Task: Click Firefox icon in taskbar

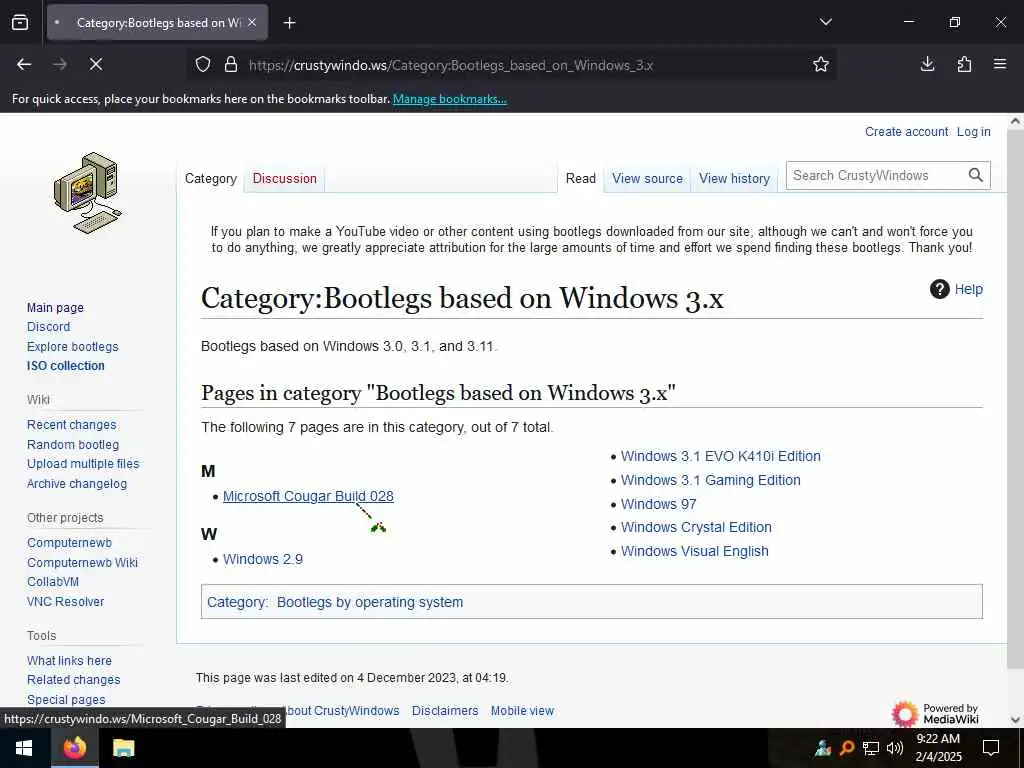Action: point(74,748)
